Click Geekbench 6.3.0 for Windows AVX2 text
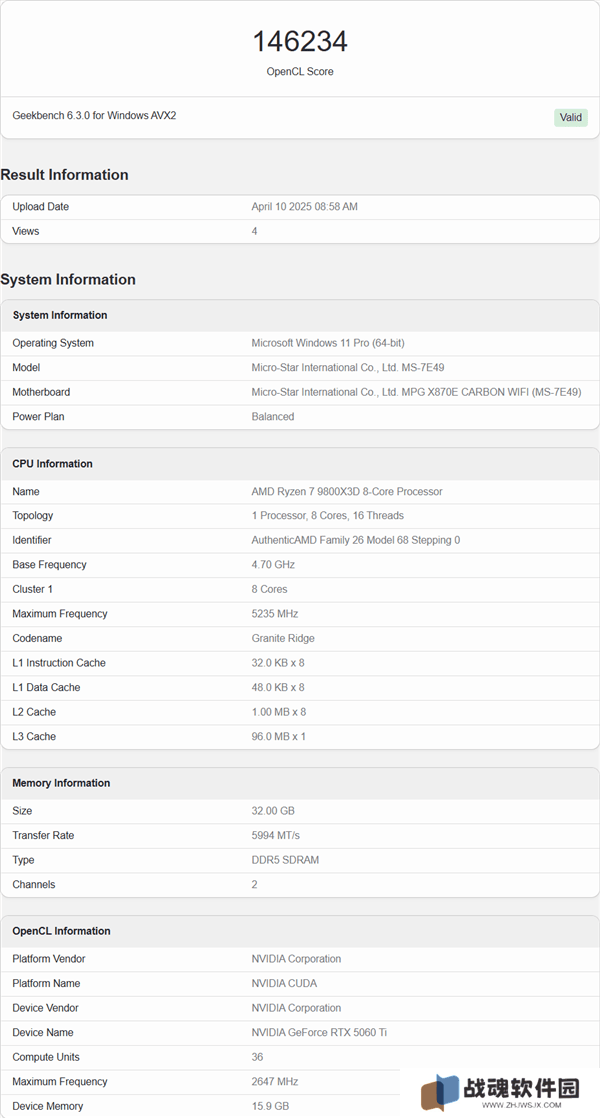Image resolution: width=600 pixels, height=1118 pixels. click(x=94, y=116)
